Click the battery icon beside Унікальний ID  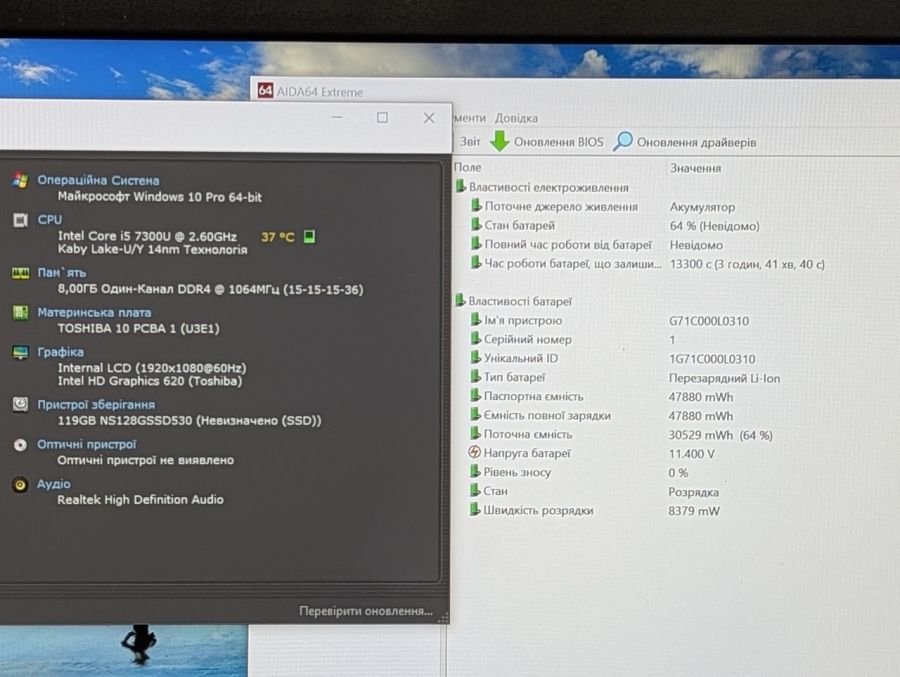(475, 358)
